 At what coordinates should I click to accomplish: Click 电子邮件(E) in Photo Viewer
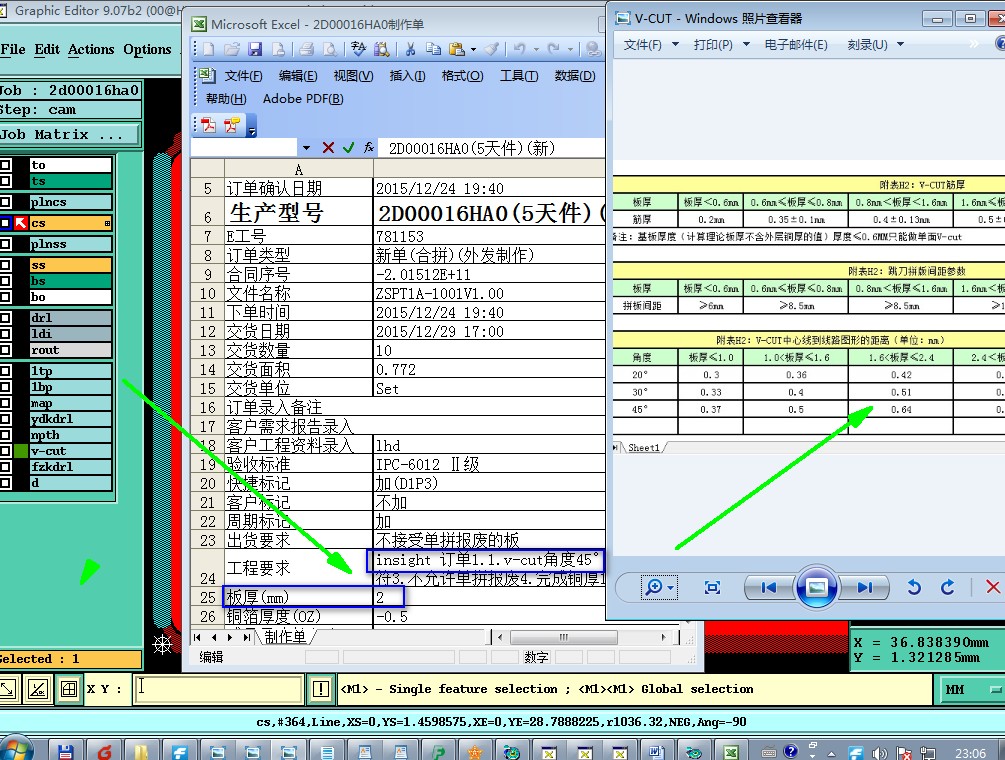point(796,44)
